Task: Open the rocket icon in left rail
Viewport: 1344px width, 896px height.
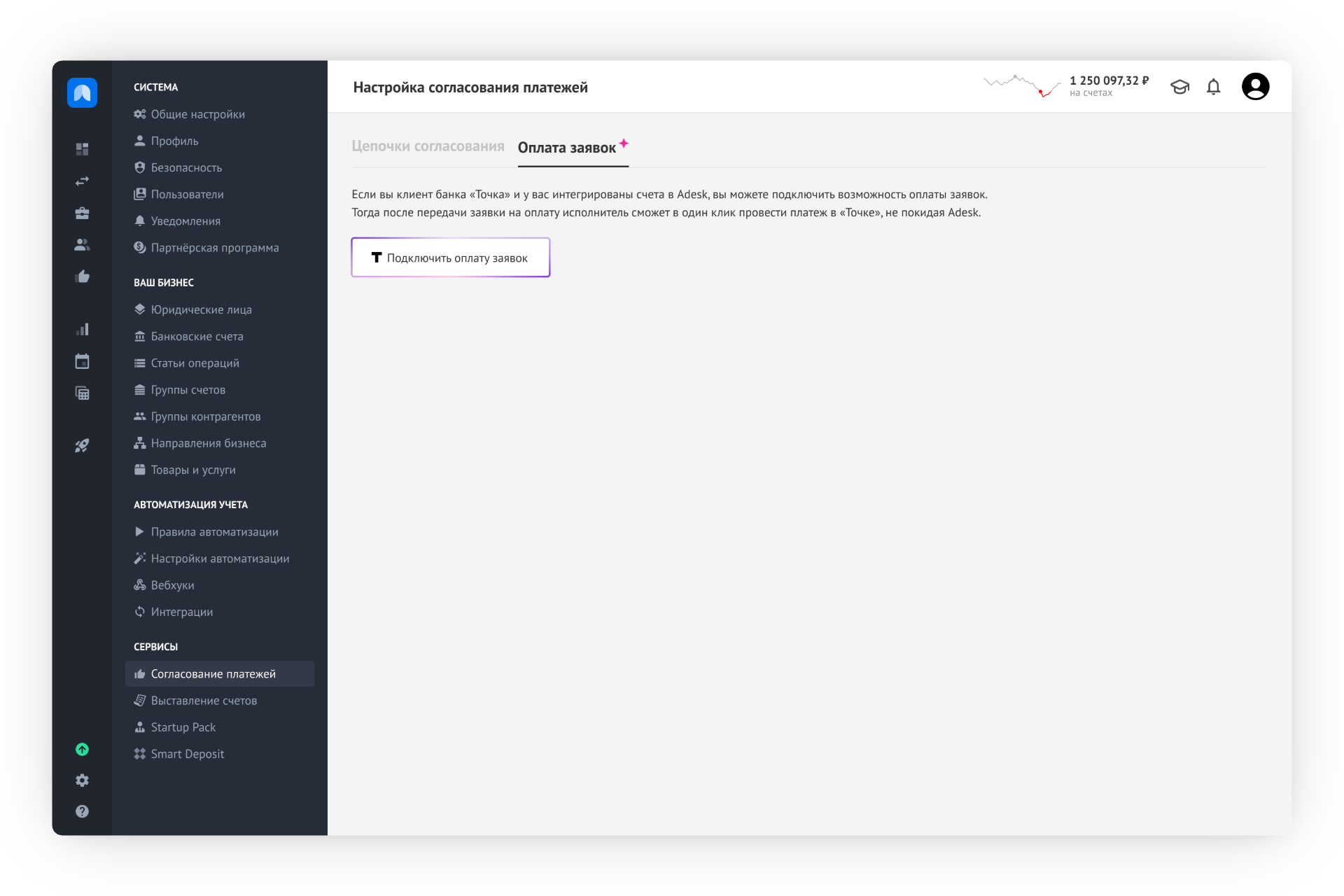Action: (82, 446)
